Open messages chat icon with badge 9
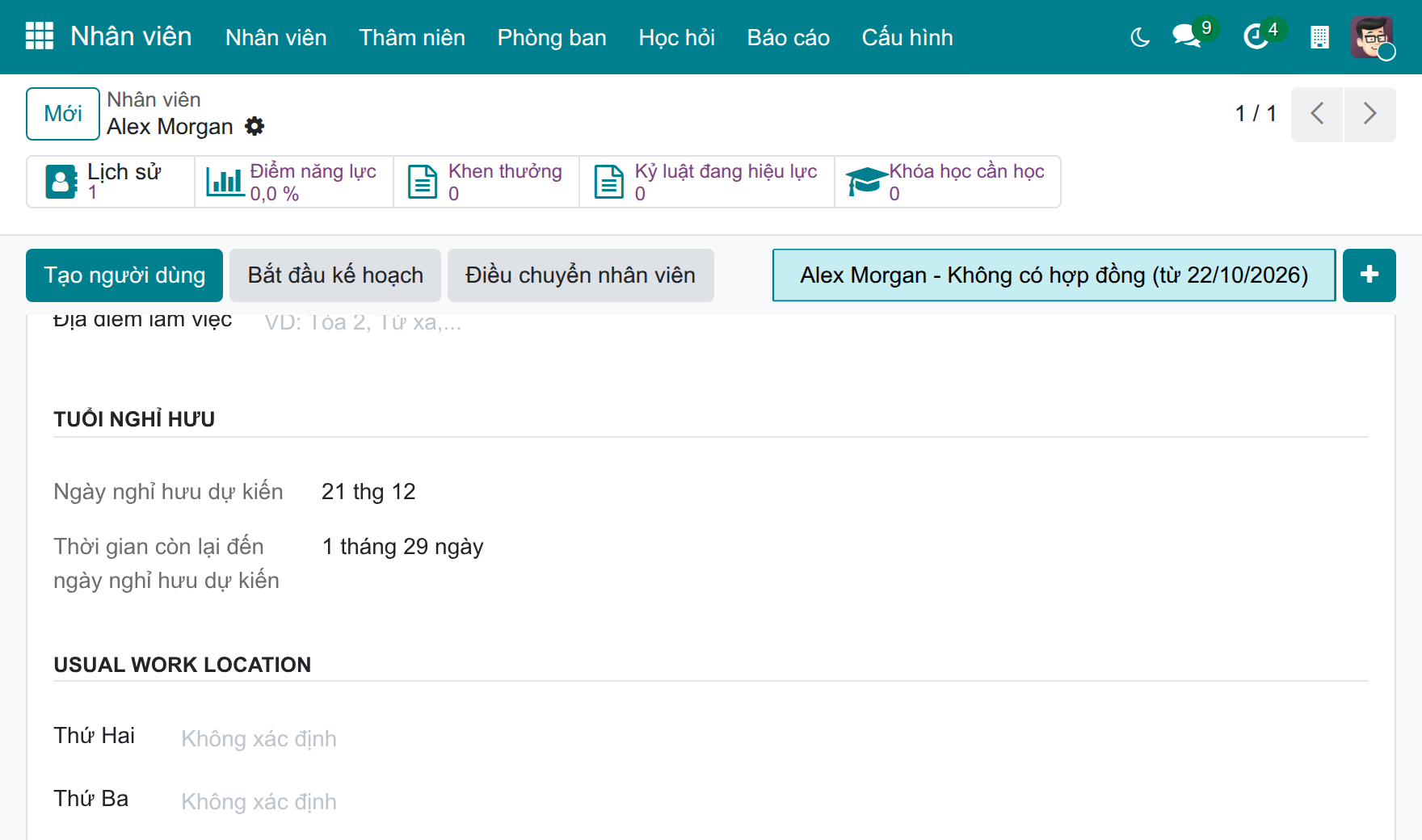 click(1187, 36)
